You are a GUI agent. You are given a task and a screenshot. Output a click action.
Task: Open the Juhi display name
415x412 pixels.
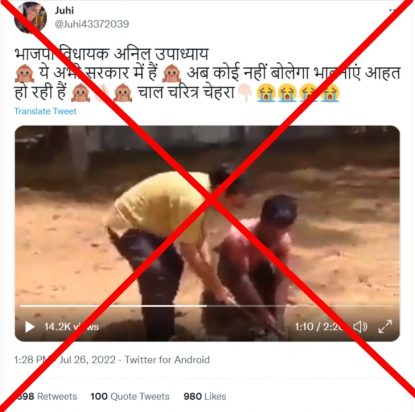pos(64,10)
